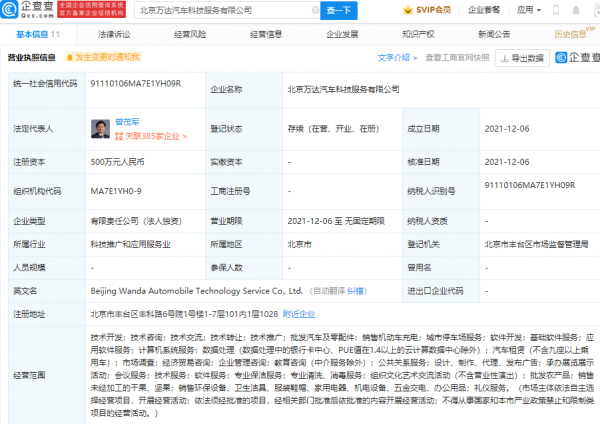The image size is (600, 424).
Task: Select English name Beijing Wanda Automobile Technology
Action: click(196, 291)
